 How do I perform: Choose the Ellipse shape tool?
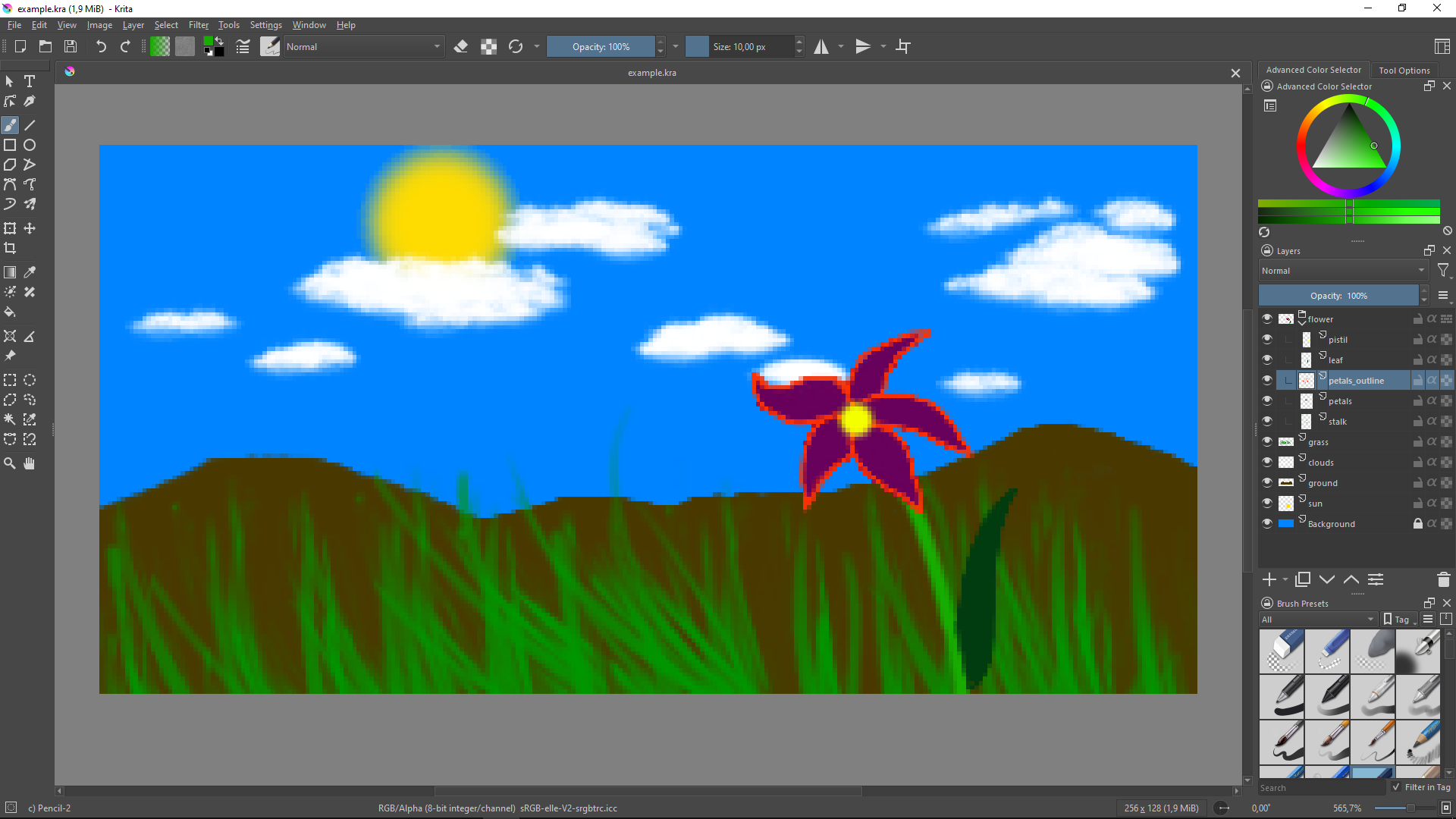tap(30, 145)
